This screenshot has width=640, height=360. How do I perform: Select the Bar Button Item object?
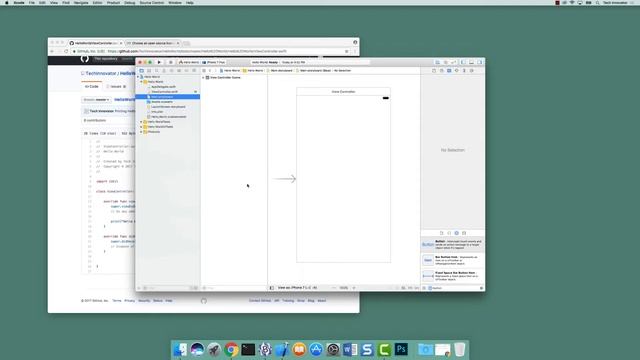[x=453, y=260]
